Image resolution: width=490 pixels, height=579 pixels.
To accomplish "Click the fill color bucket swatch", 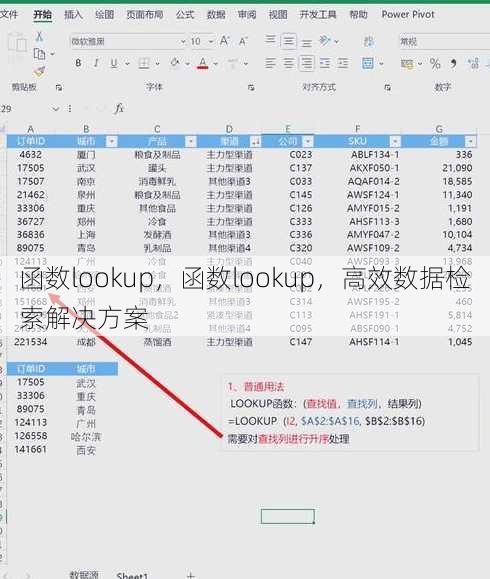I will (x=175, y=64).
